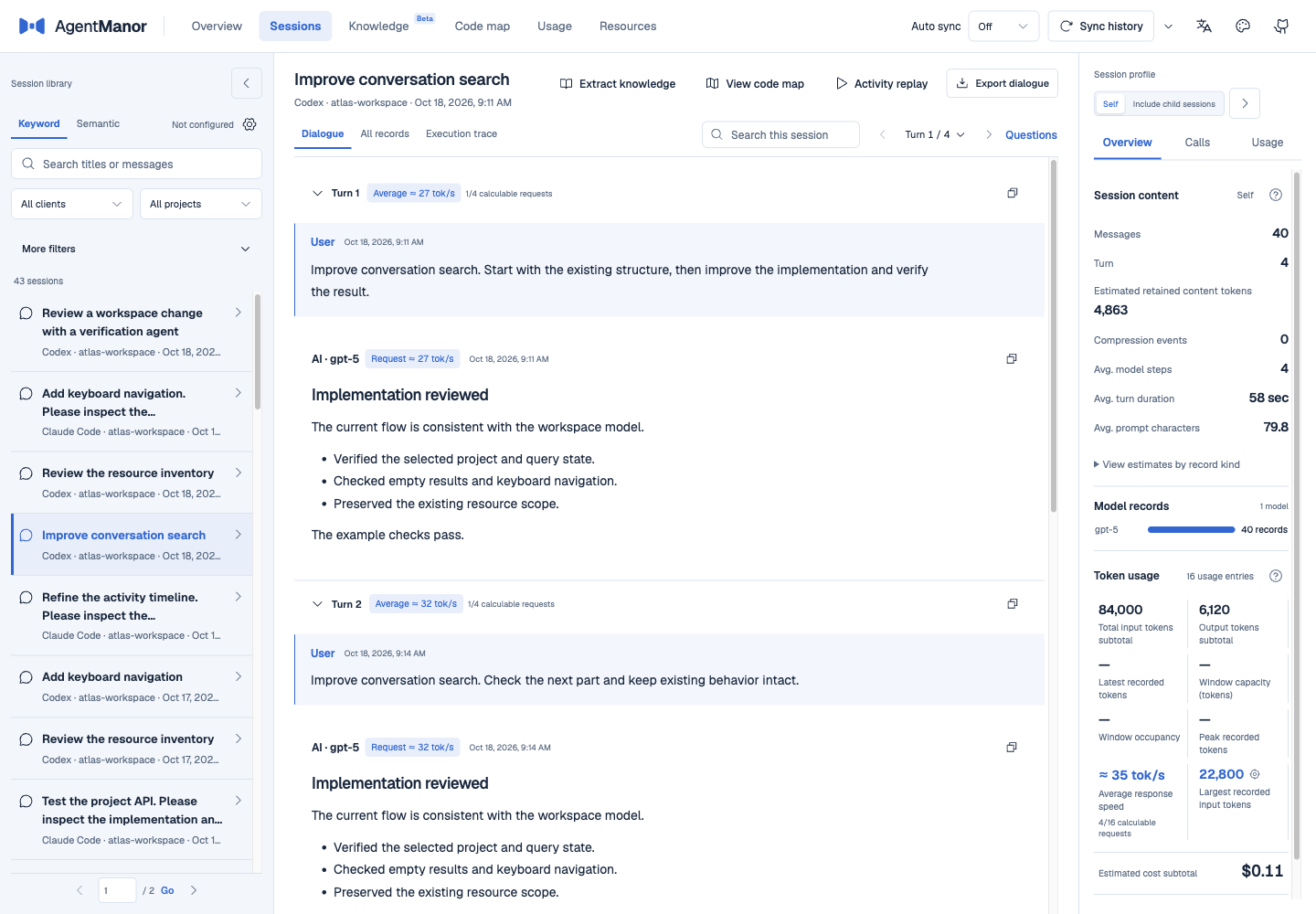
Task: Open the language translation icon
Action: 1205,27
